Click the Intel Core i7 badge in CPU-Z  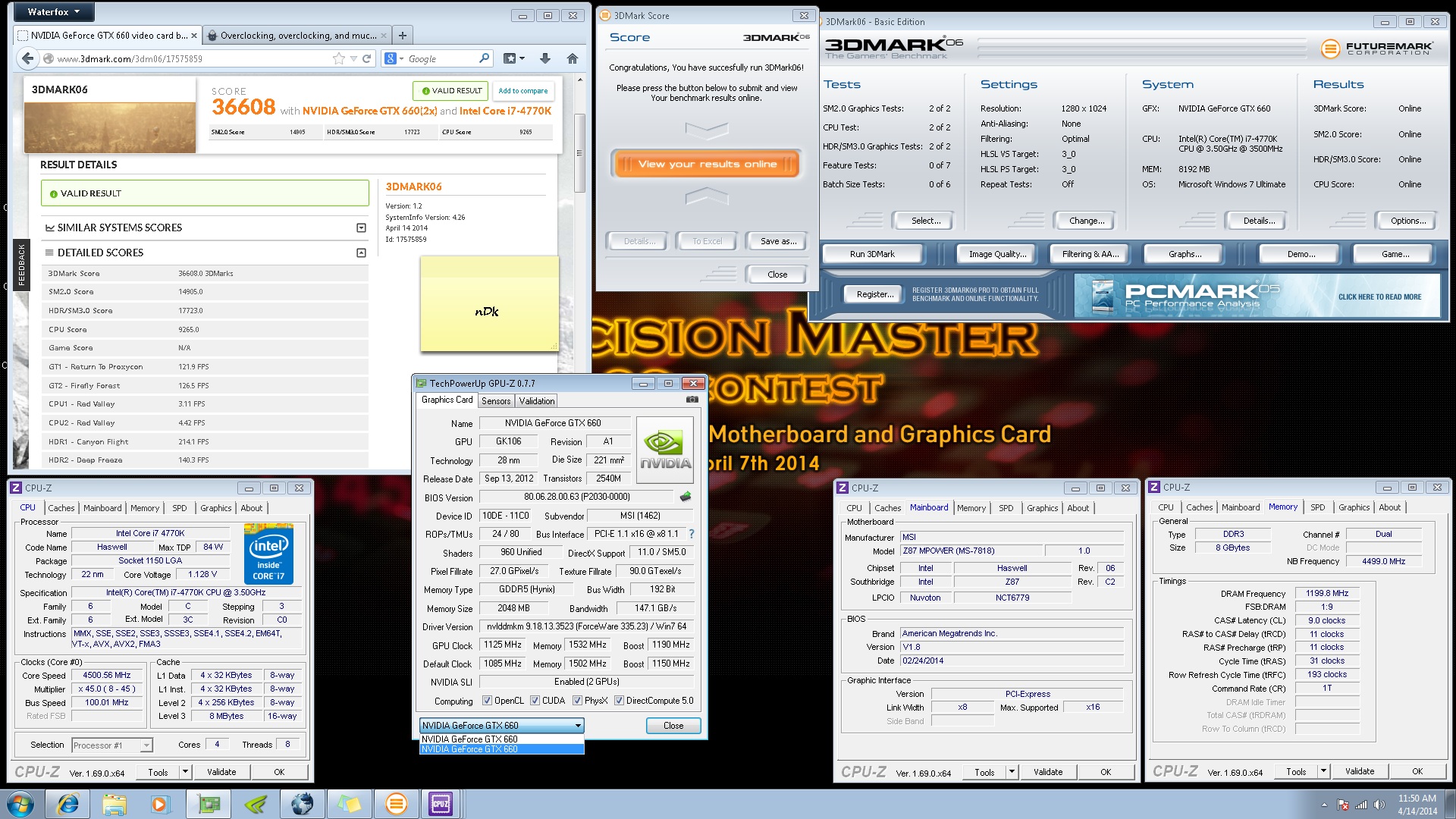[x=269, y=554]
